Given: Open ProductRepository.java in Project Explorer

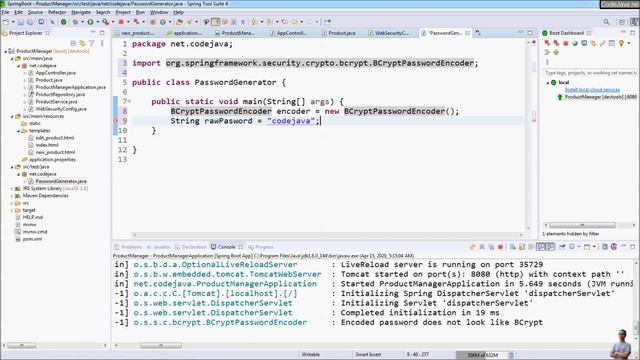Looking at the screenshot, I should tap(60, 95).
